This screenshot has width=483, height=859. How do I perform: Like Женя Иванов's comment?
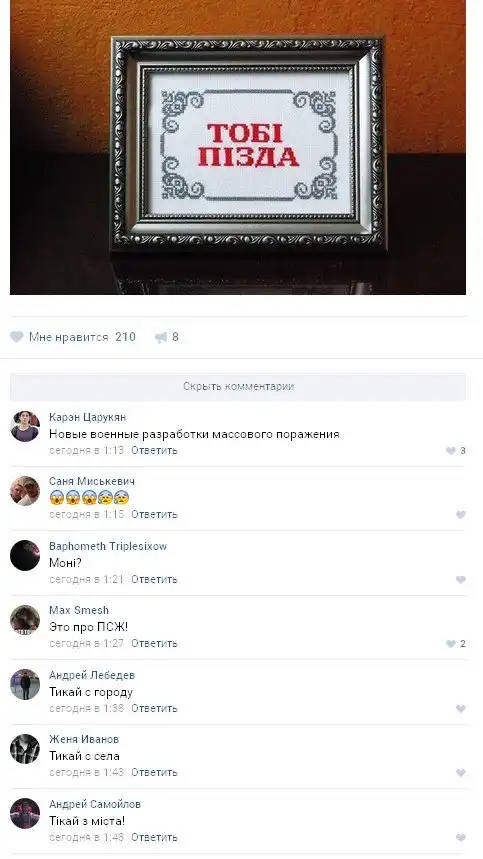(x=461, y=773)
